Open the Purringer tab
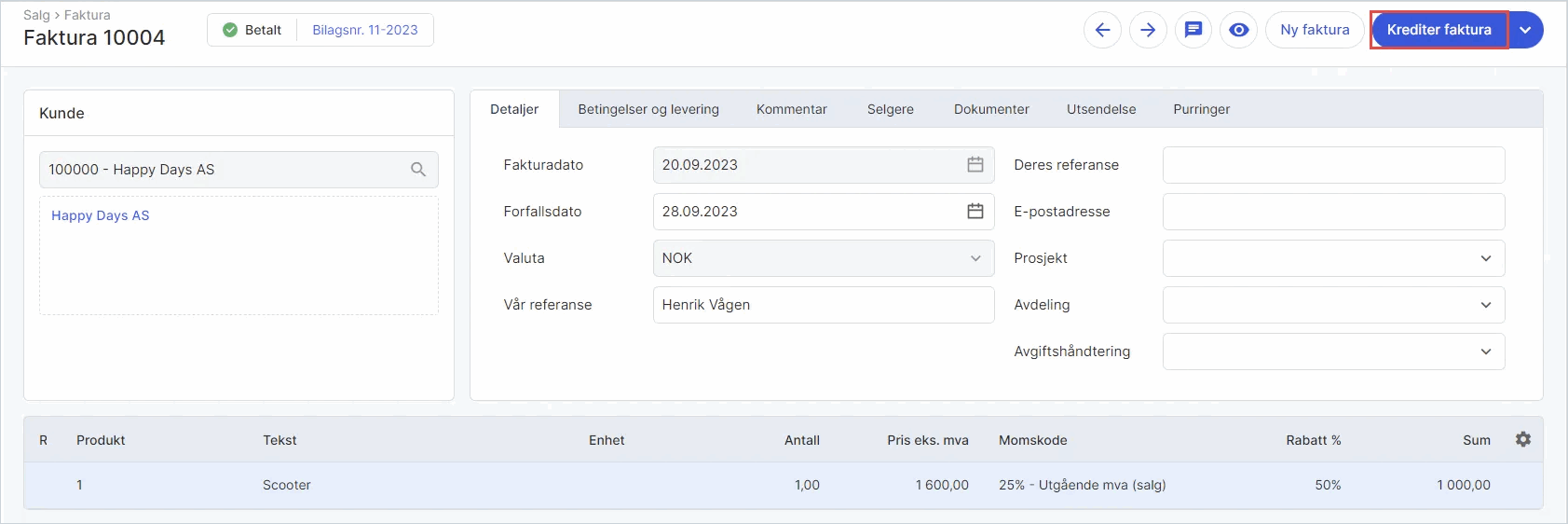The image size is (1568, 524). [1202, 109]
